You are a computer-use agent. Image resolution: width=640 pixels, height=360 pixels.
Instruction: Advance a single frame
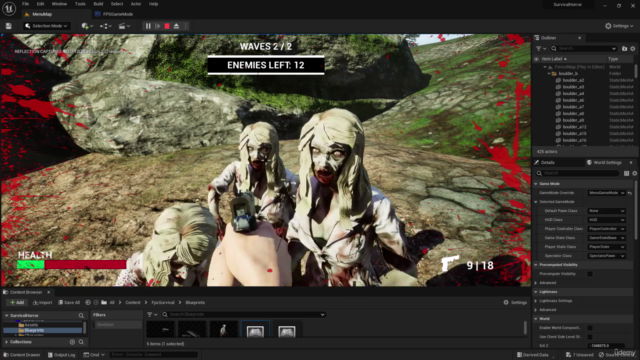(158, 26)
